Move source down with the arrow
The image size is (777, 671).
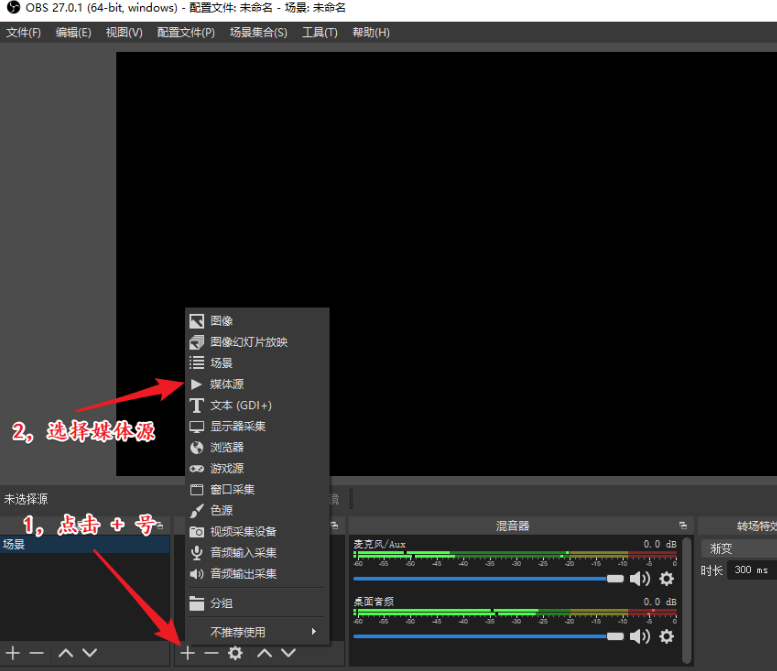pyautogui.click(x=288, y=653)
